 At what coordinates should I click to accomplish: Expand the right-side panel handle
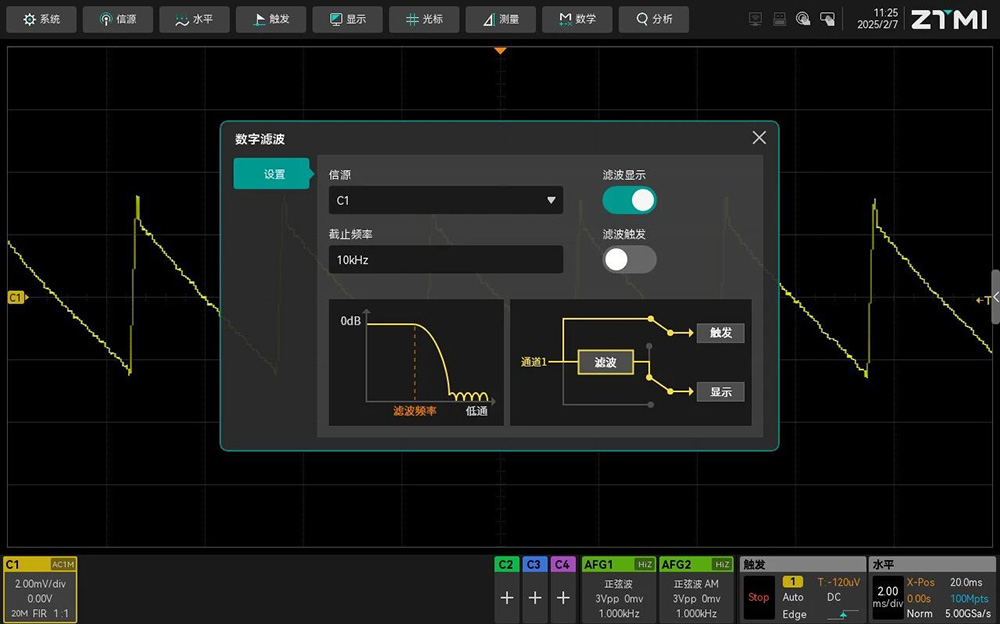click(x=994, y=297)
